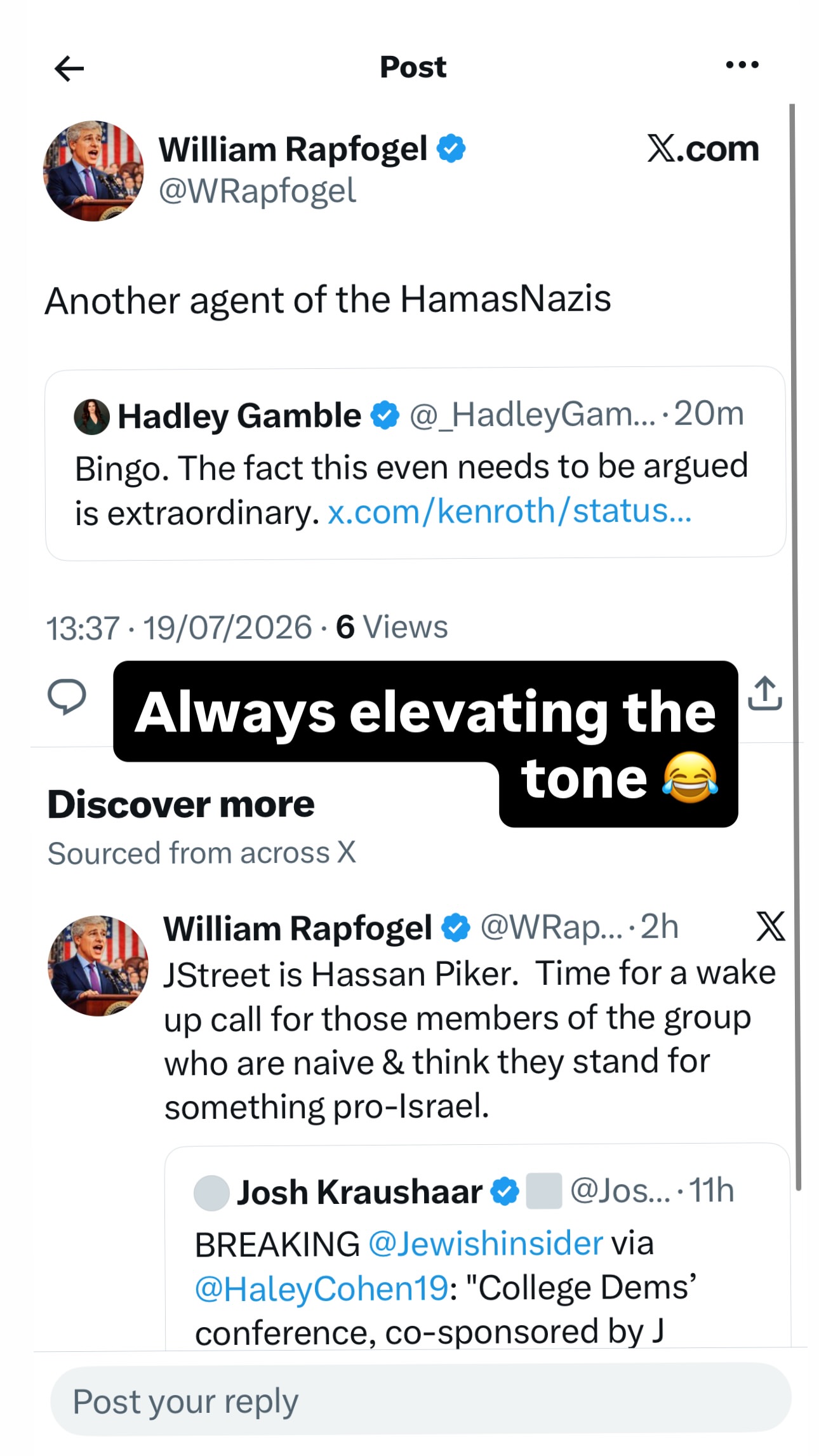Tap the Discover more heading
Viewport: 819px width, 1456px height.
tap(181, 805)
